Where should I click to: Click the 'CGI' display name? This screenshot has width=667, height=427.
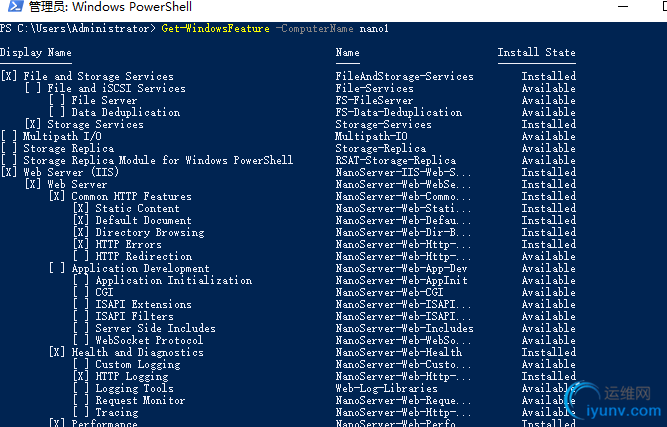point(104,292)
